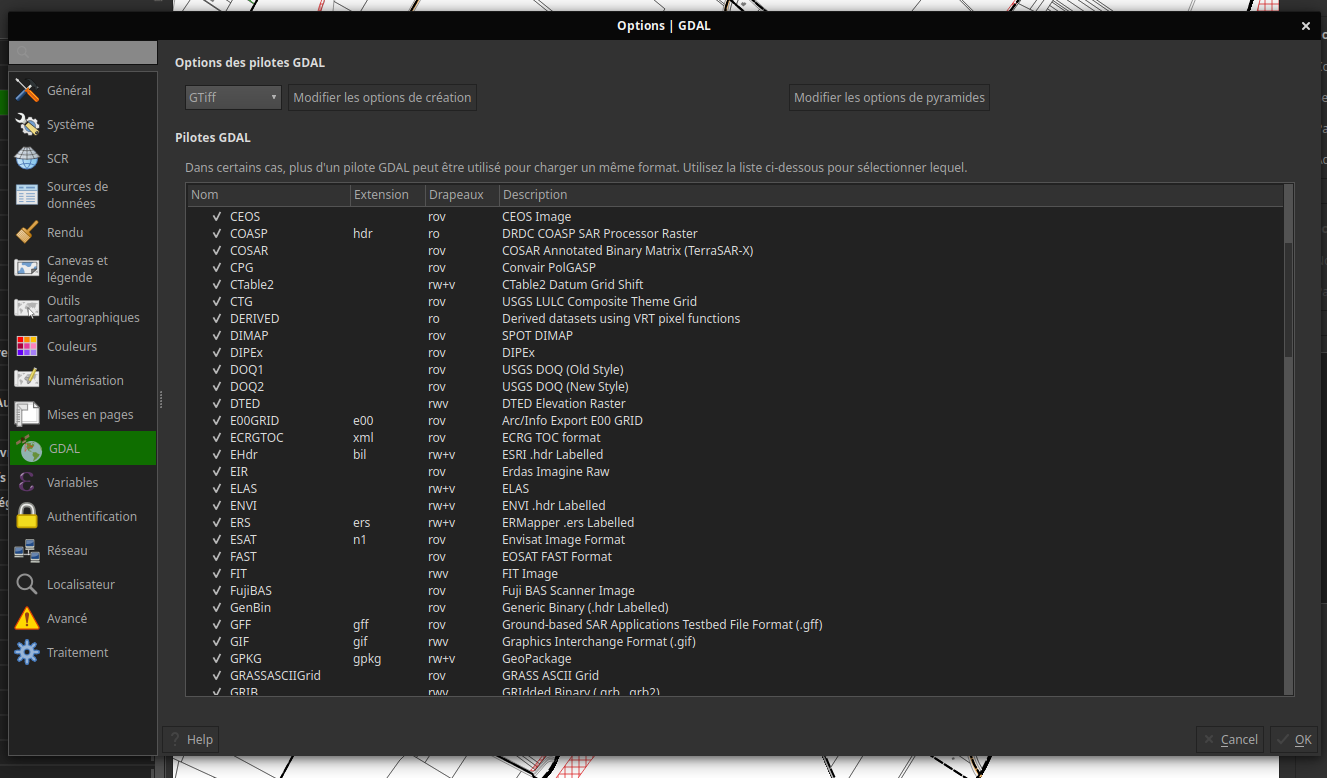Confirm with the OK button
Viewport: 1327px width, 778px height.
click(x=1294, y=739)
